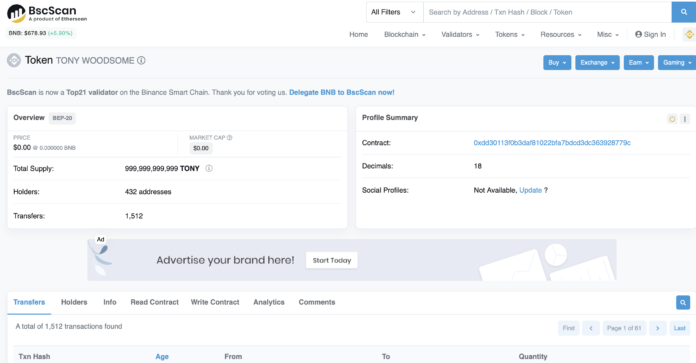Click the Market Cap help icon
This screenshot has height=363, width=696.
229,138
